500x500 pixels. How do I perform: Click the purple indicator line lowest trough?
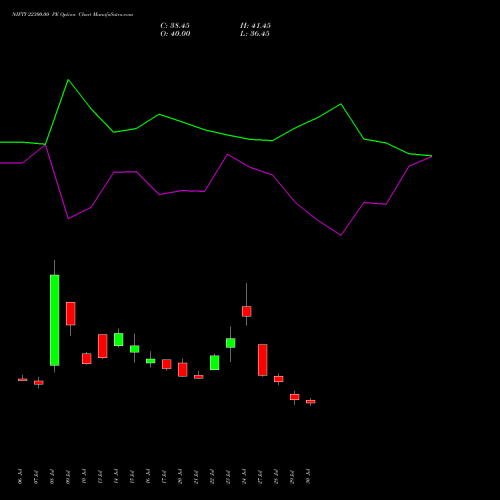[x=341, y=235]
